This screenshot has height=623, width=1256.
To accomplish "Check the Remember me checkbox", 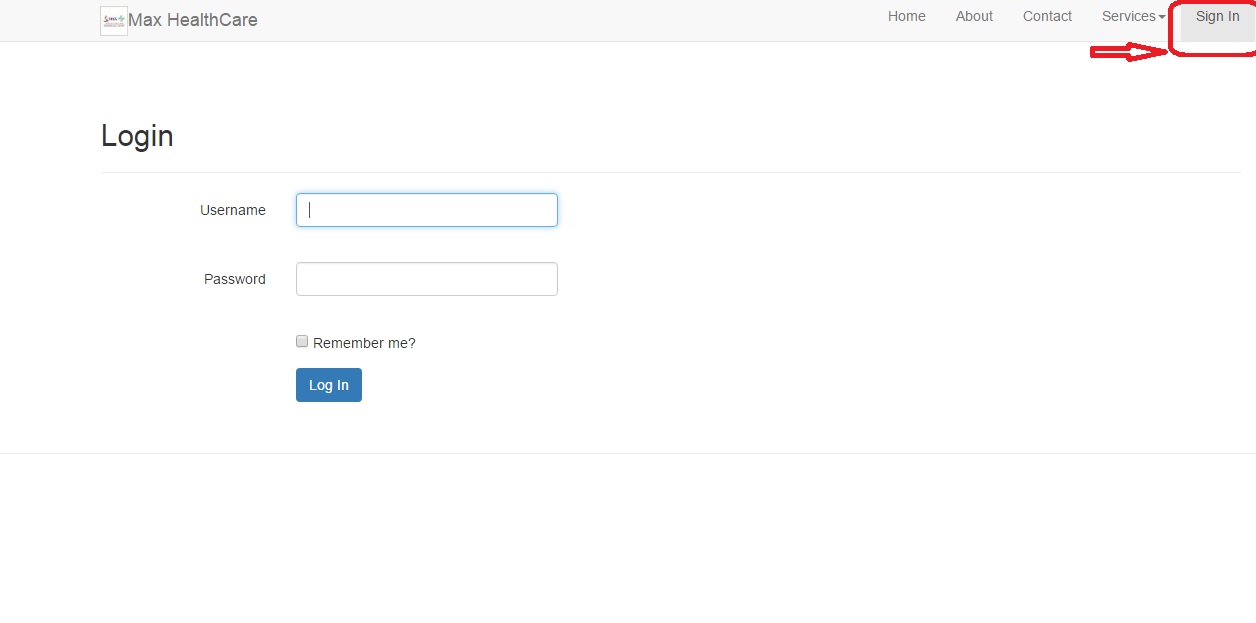I will click(301, 341).
